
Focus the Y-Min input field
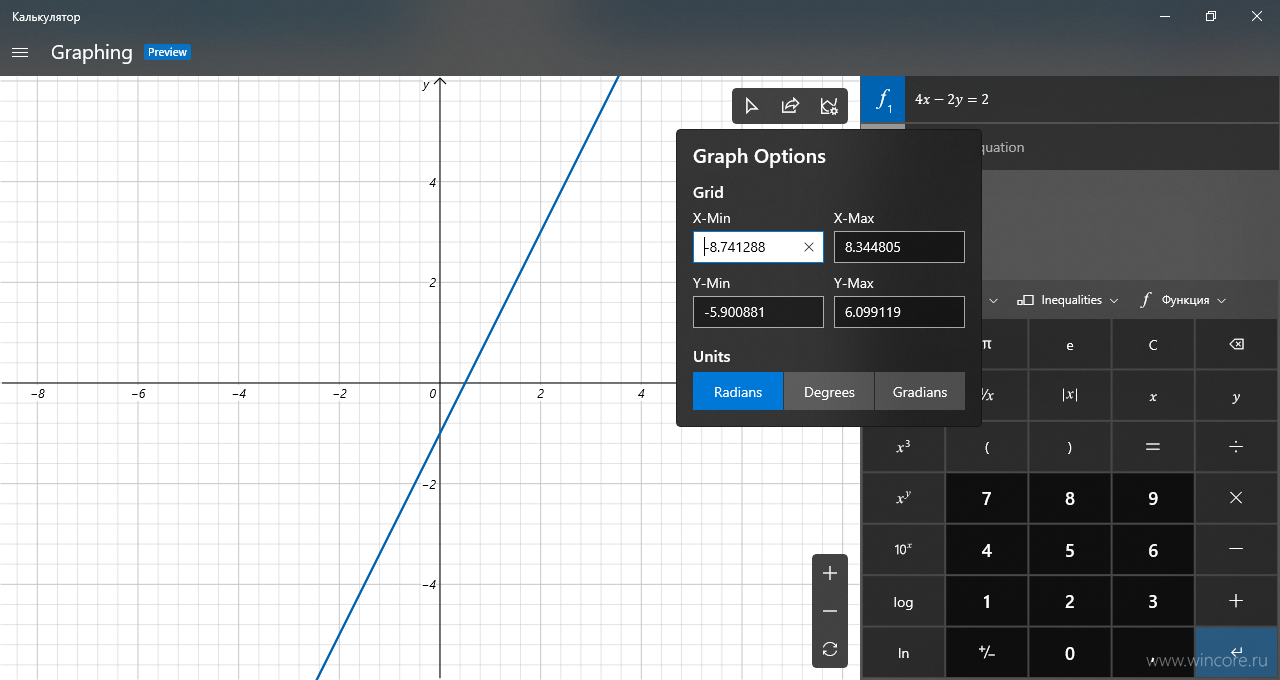[x=758, y=312]
